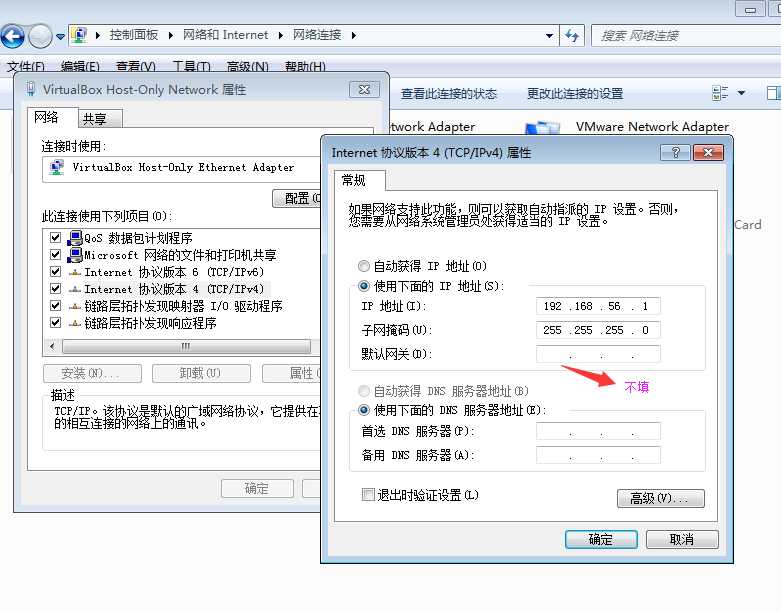The width and height of the screenshot is (781, 612).
Task: Click the change view icon in the toolbar
Action: 720,93
